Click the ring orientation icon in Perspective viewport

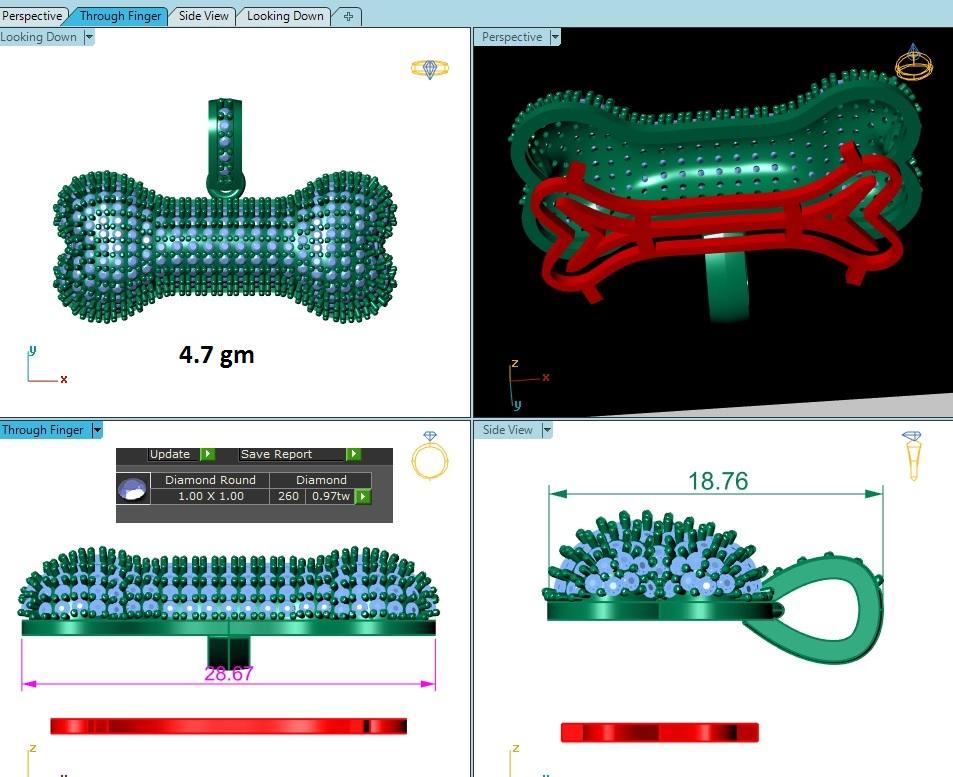pos(912,63)
